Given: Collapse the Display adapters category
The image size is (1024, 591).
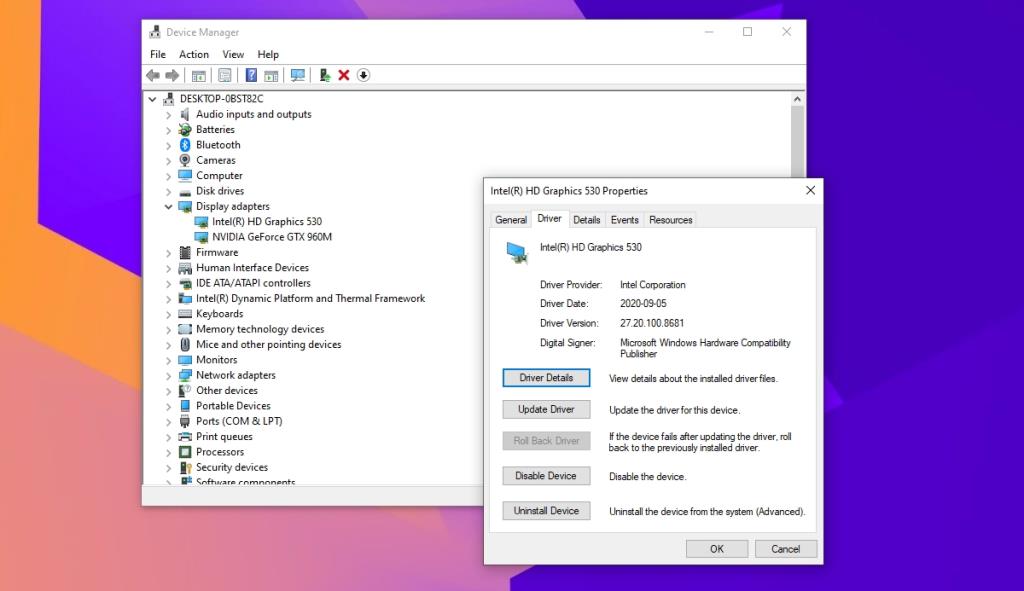Looking at the screenshot, I should [168, 206].
